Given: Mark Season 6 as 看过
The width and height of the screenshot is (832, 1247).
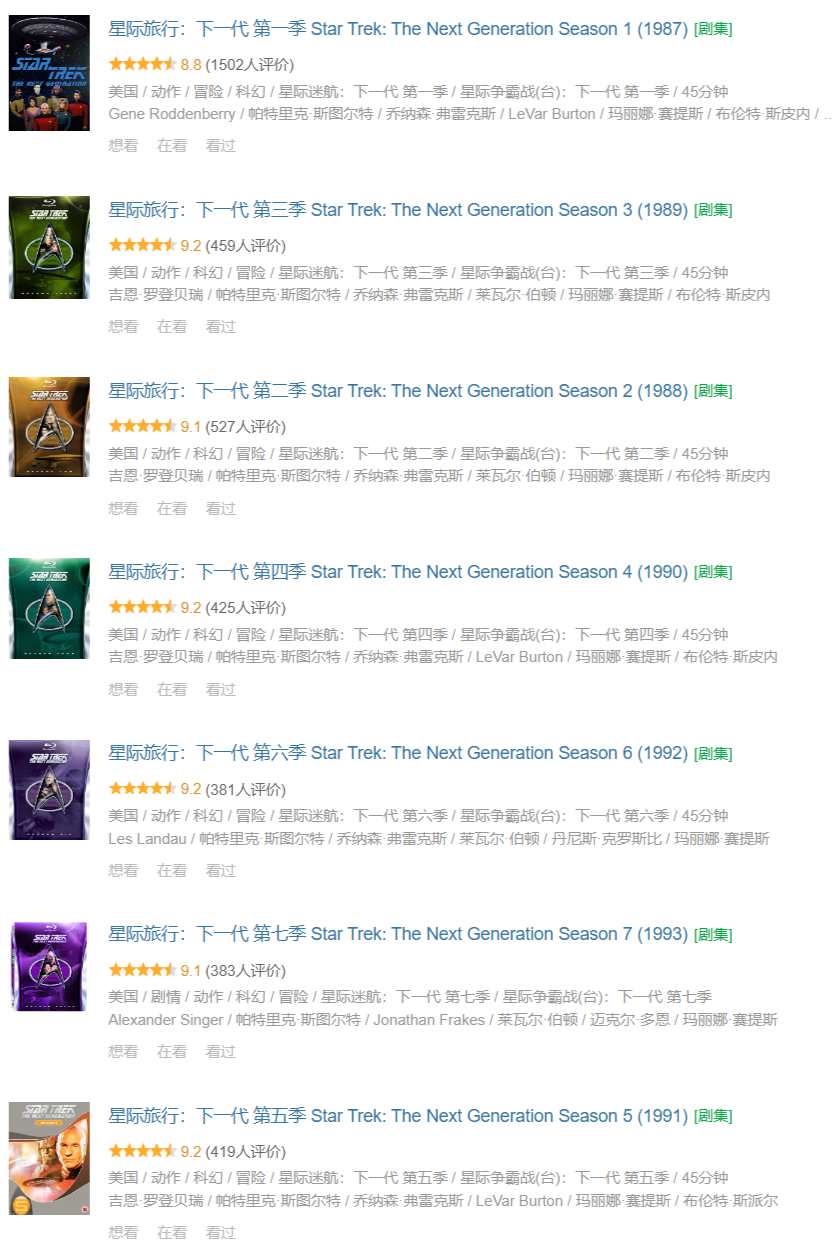Looking at the screenshot, I should [221, 870].
